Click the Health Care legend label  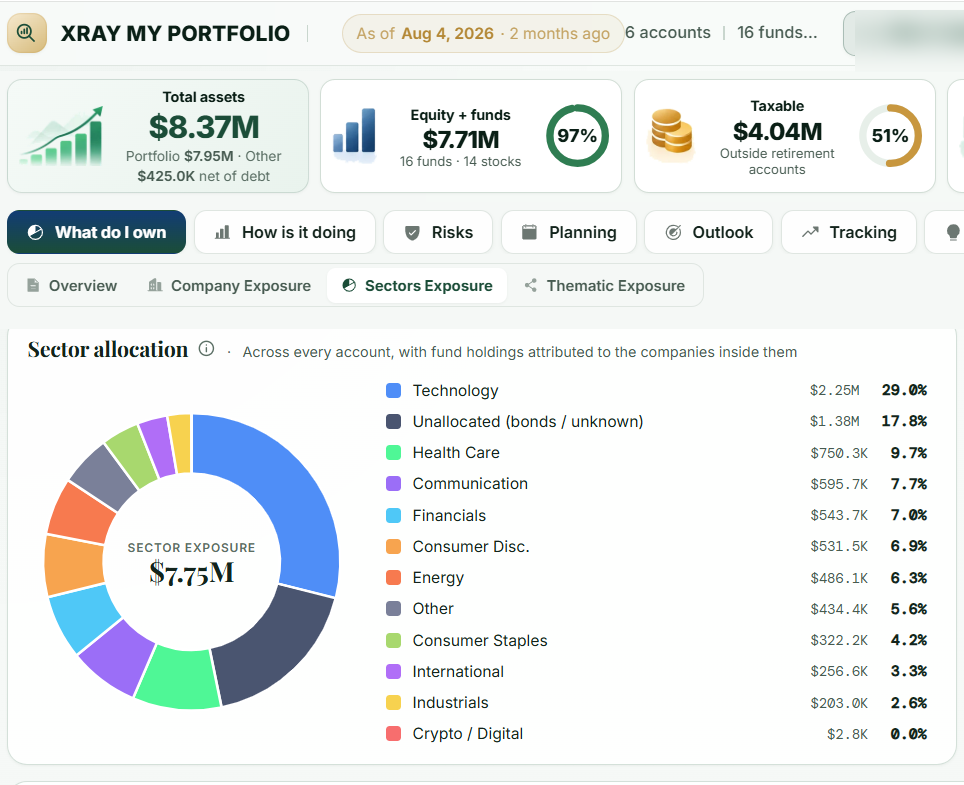coord(456,452)
